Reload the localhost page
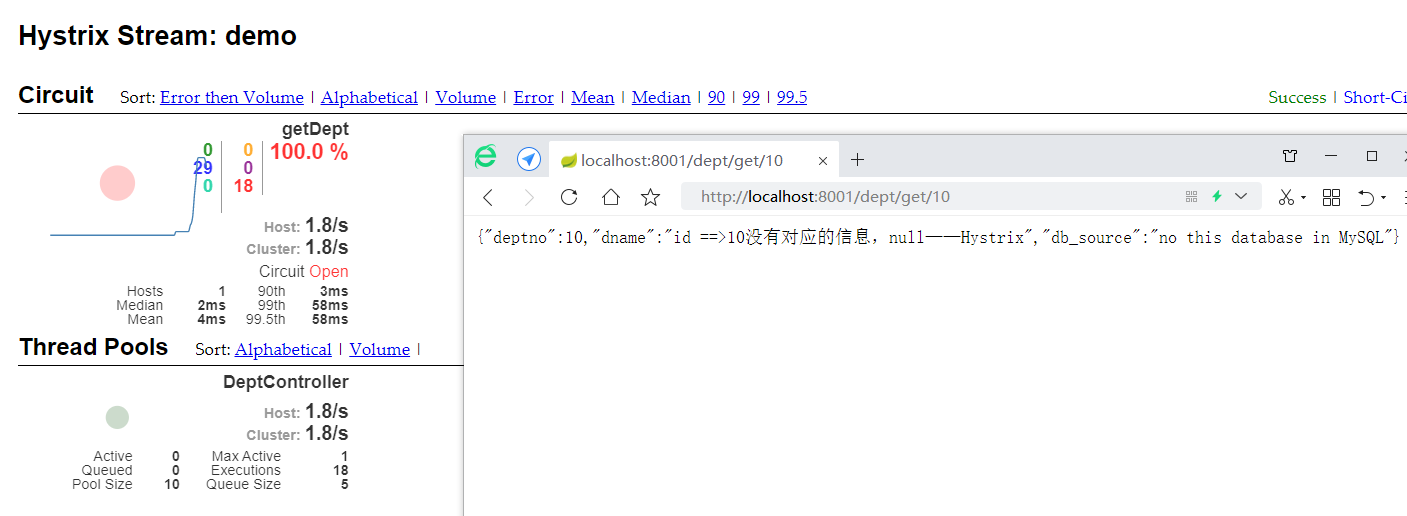1407x516 pixels. tap(569, 197)
